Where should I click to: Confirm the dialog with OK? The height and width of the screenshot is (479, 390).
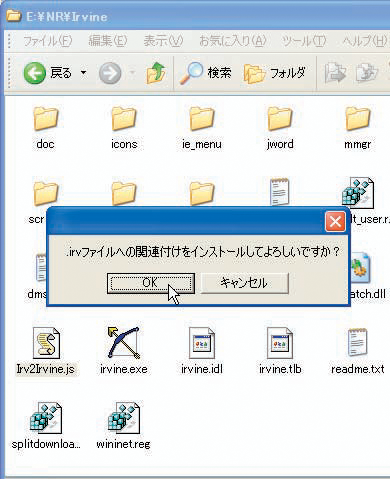pos(151,283)
